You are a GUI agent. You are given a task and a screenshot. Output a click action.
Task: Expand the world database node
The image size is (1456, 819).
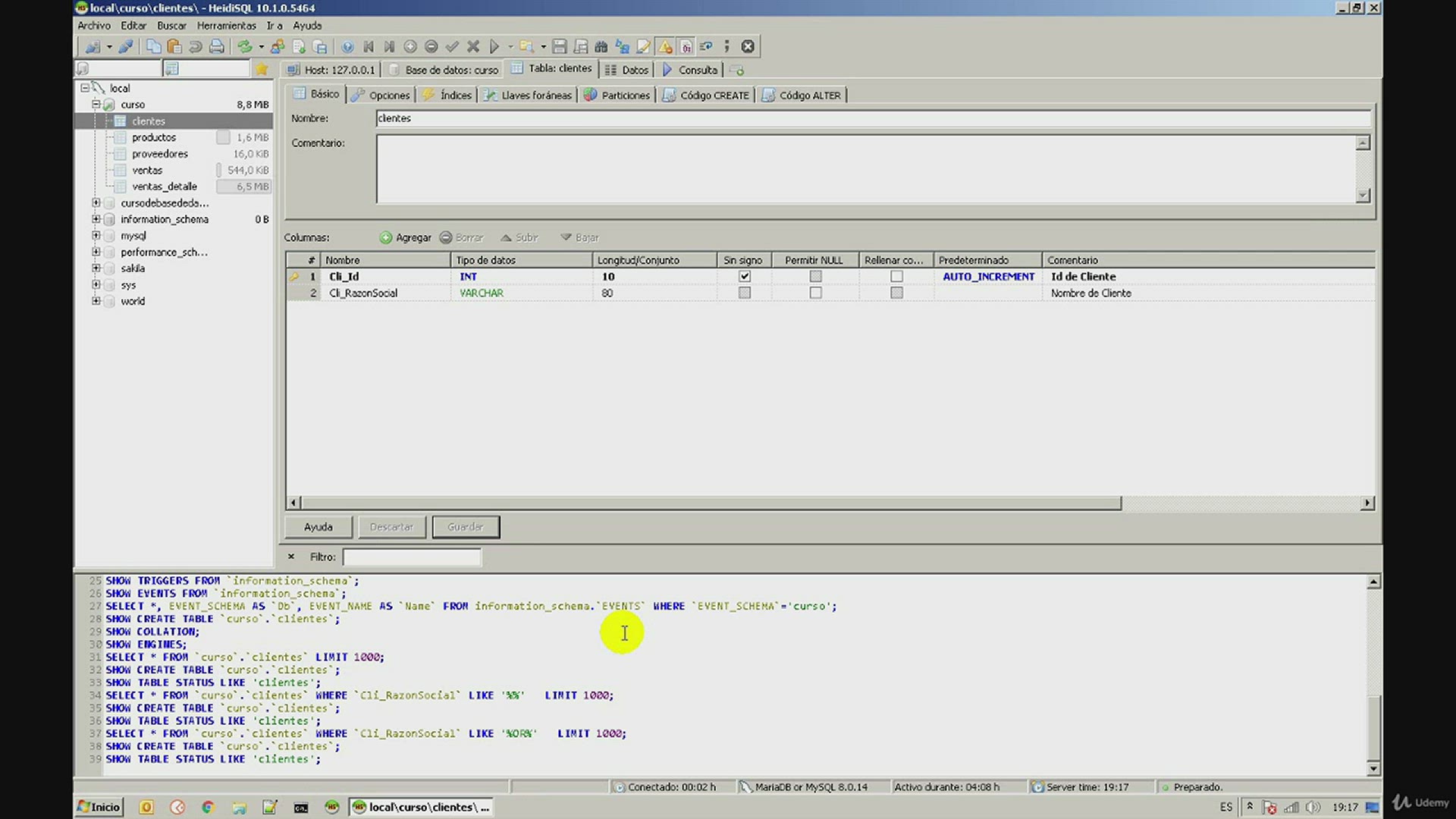tap(96, 301)
